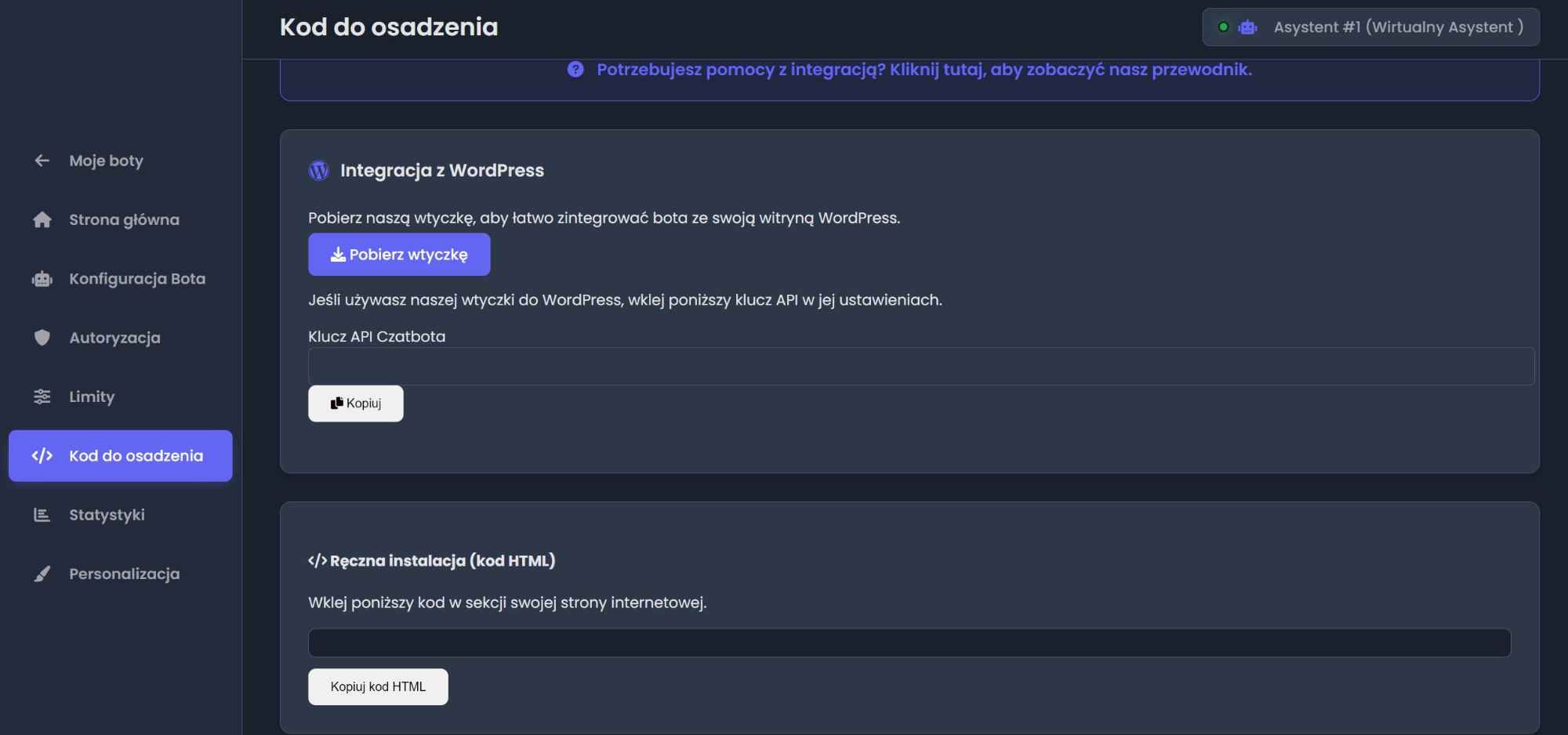Click the copy icon on the Kopiuj button
1568x735 pixels.
coord(337,403)
